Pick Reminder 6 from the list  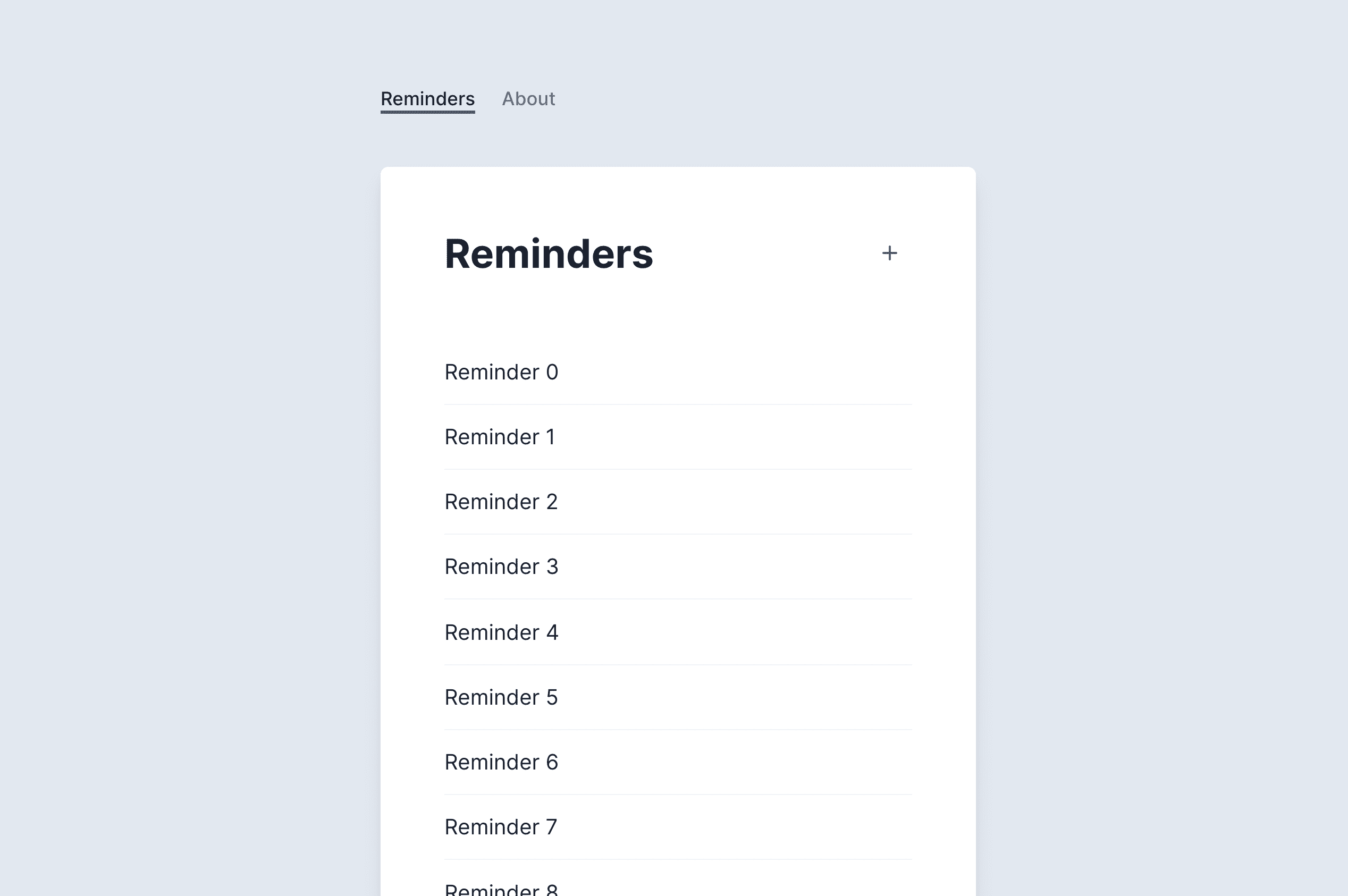tap(678, 762)
